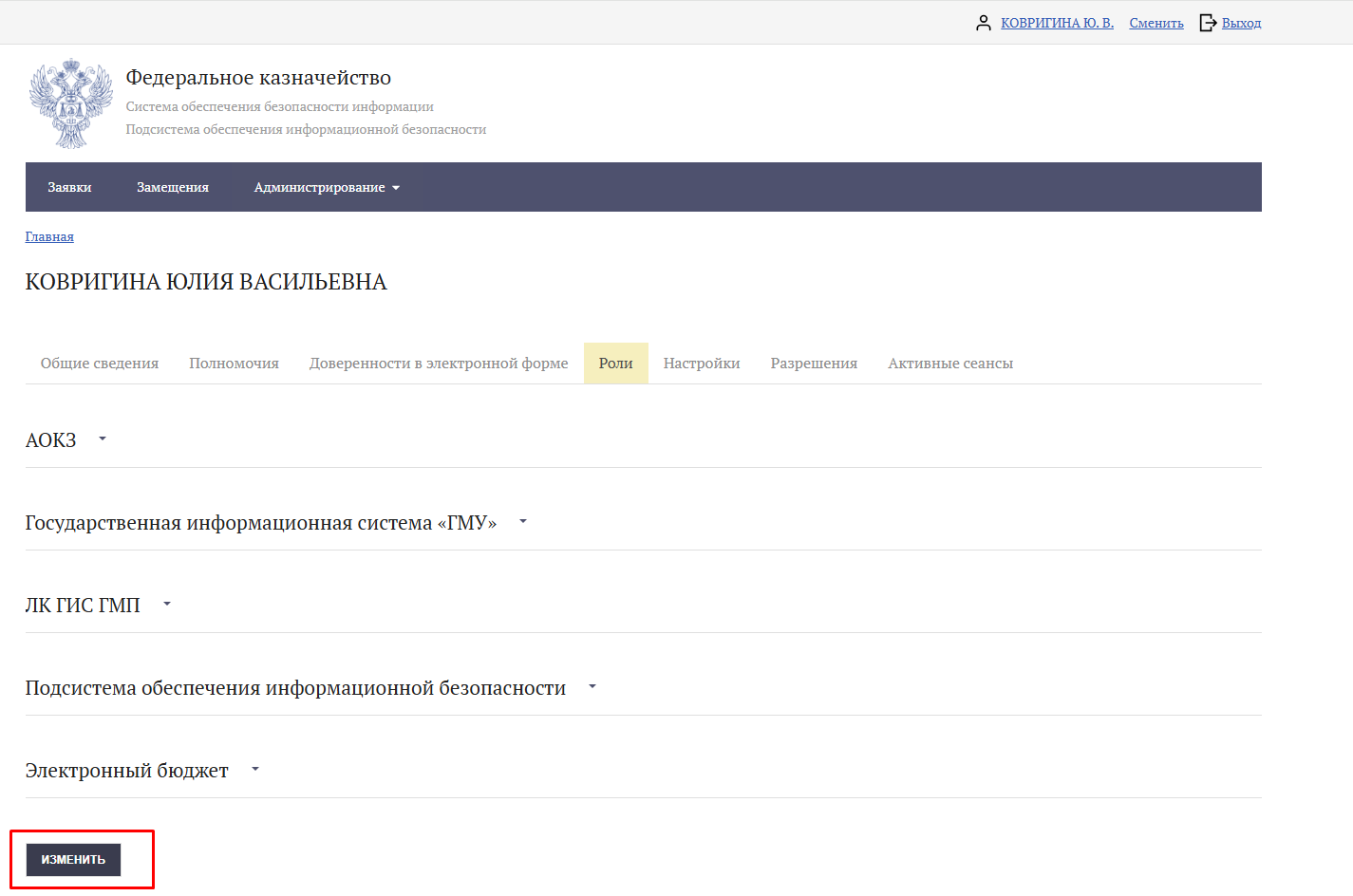
Task: Click the Сменить link in header
Action: click(x=1156, y=23)
